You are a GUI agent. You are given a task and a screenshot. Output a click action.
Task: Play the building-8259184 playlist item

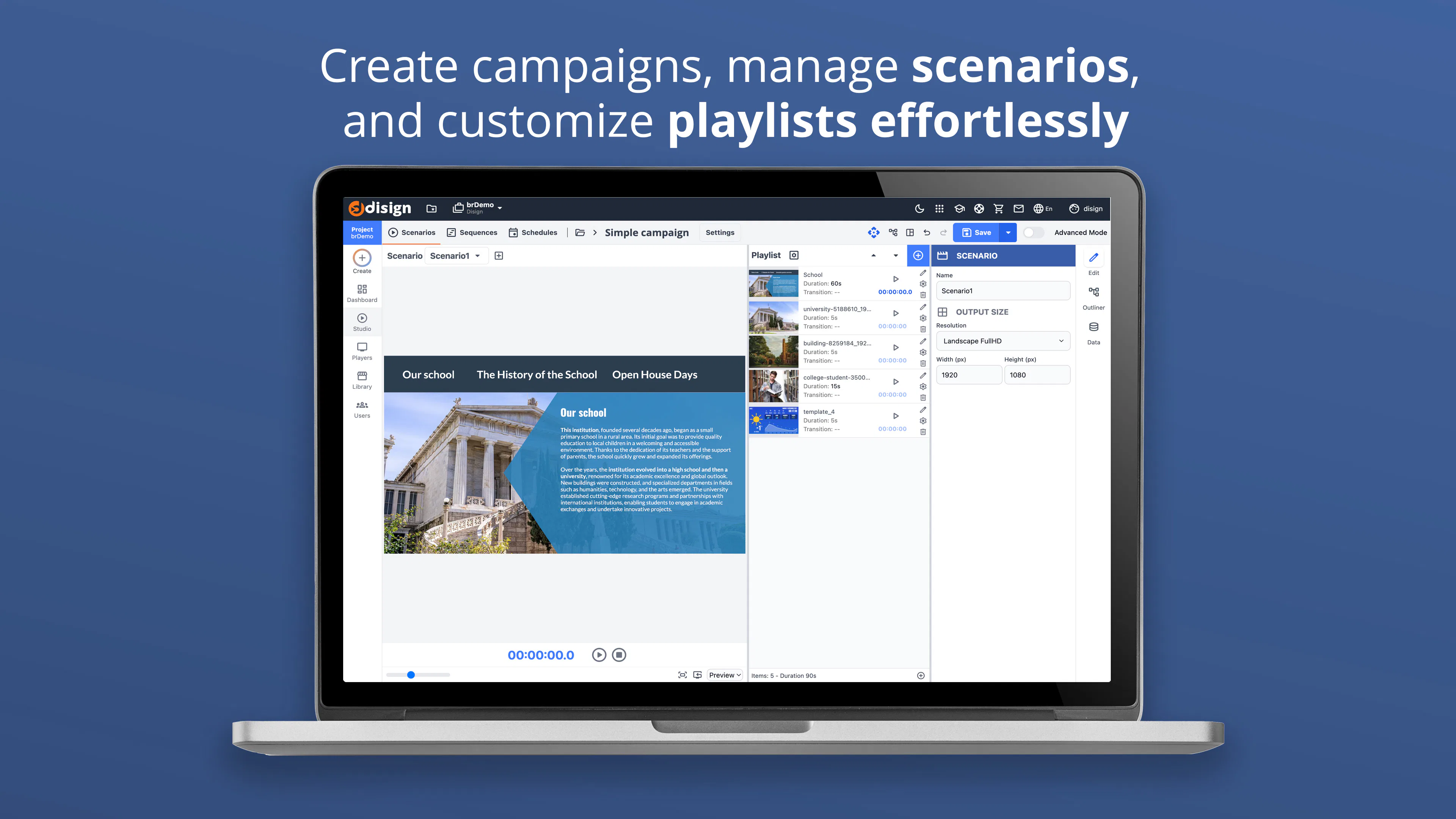(x=895, y=347)
